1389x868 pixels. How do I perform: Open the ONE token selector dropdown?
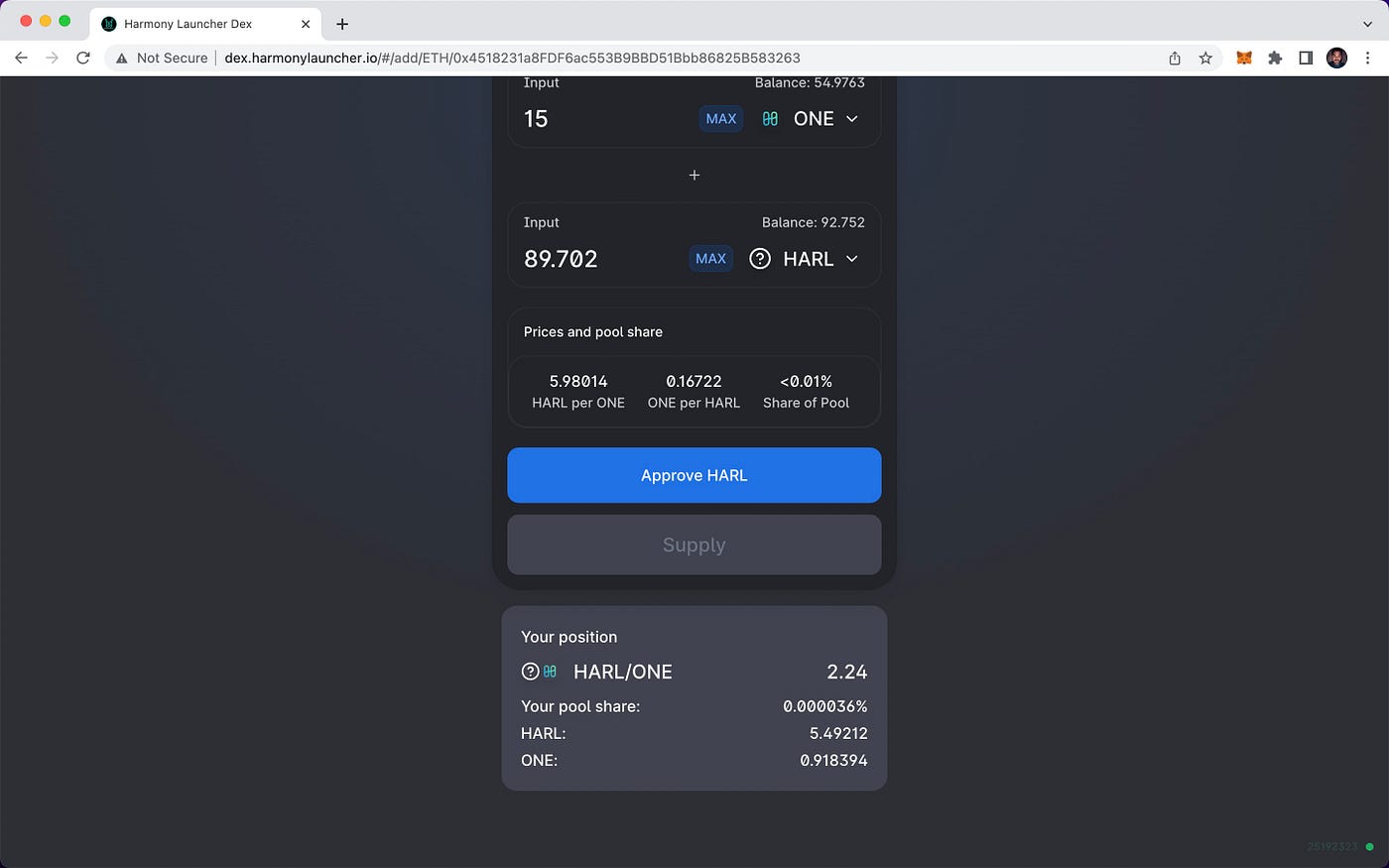(810, 119)
